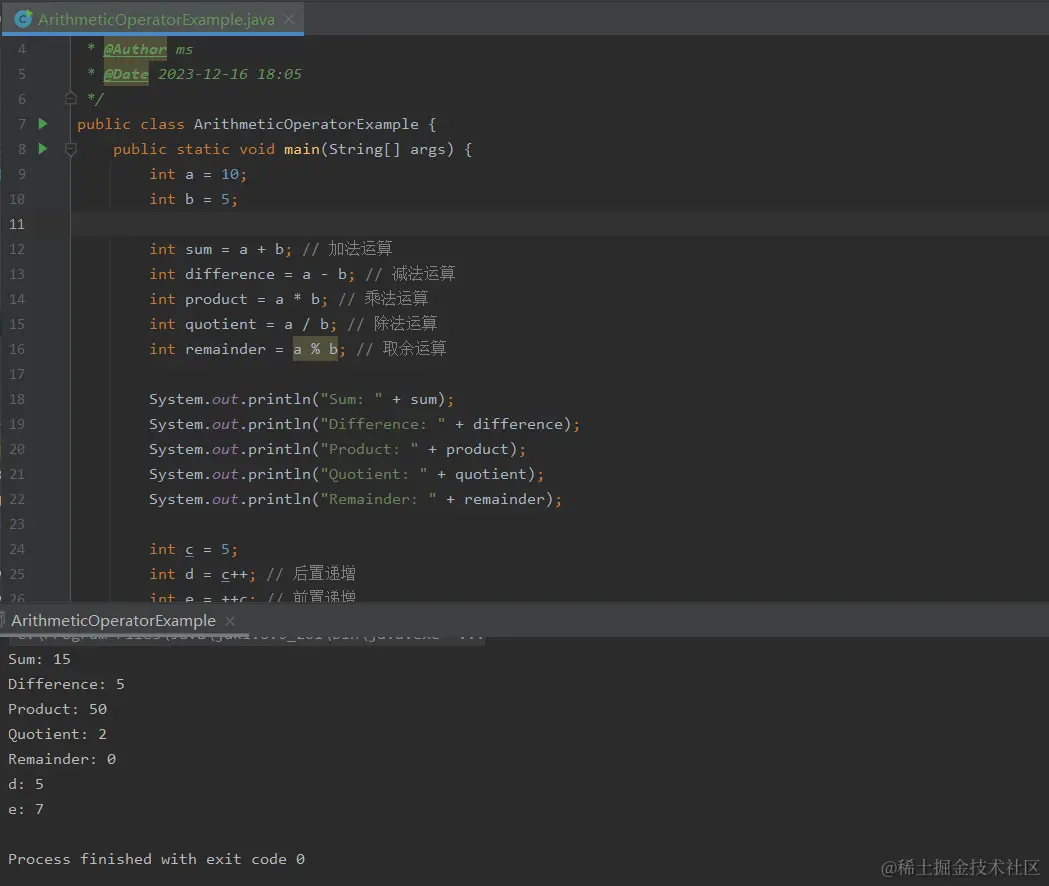Run class from gutter arrow on line 7
The image size is (1049, 886).
click(x=43, y=124)
